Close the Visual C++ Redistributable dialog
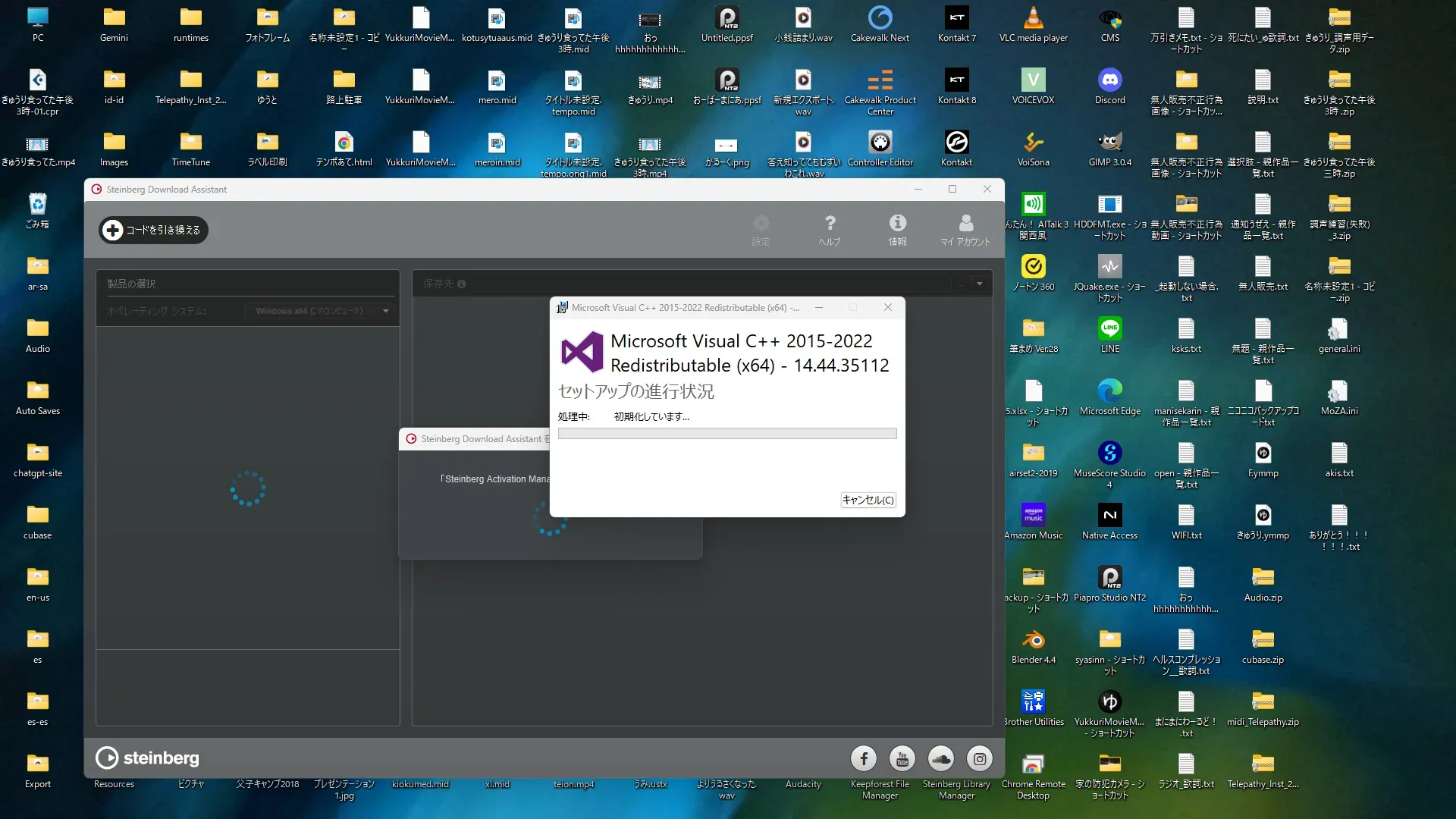 [x=888, y=307]
